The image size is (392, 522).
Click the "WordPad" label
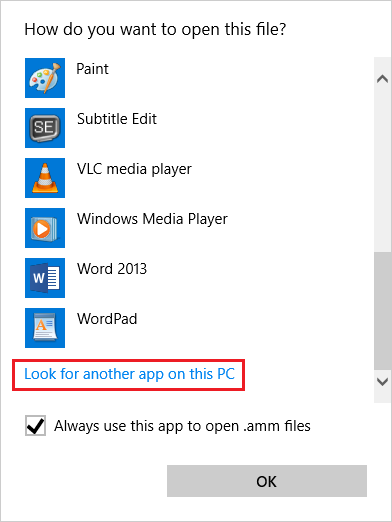tap(107, 319)
